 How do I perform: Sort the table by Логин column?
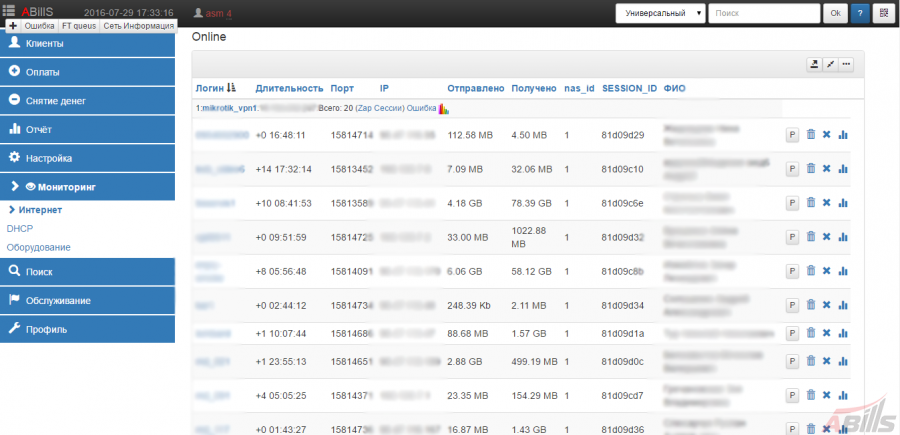216,88
